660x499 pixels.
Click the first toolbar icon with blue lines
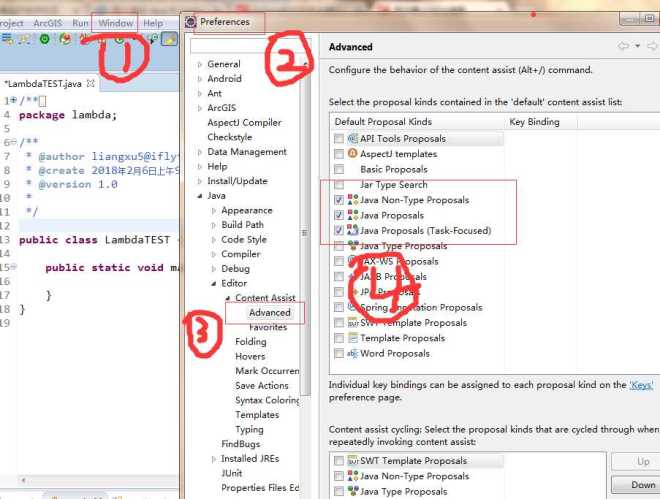coord(7,39)
